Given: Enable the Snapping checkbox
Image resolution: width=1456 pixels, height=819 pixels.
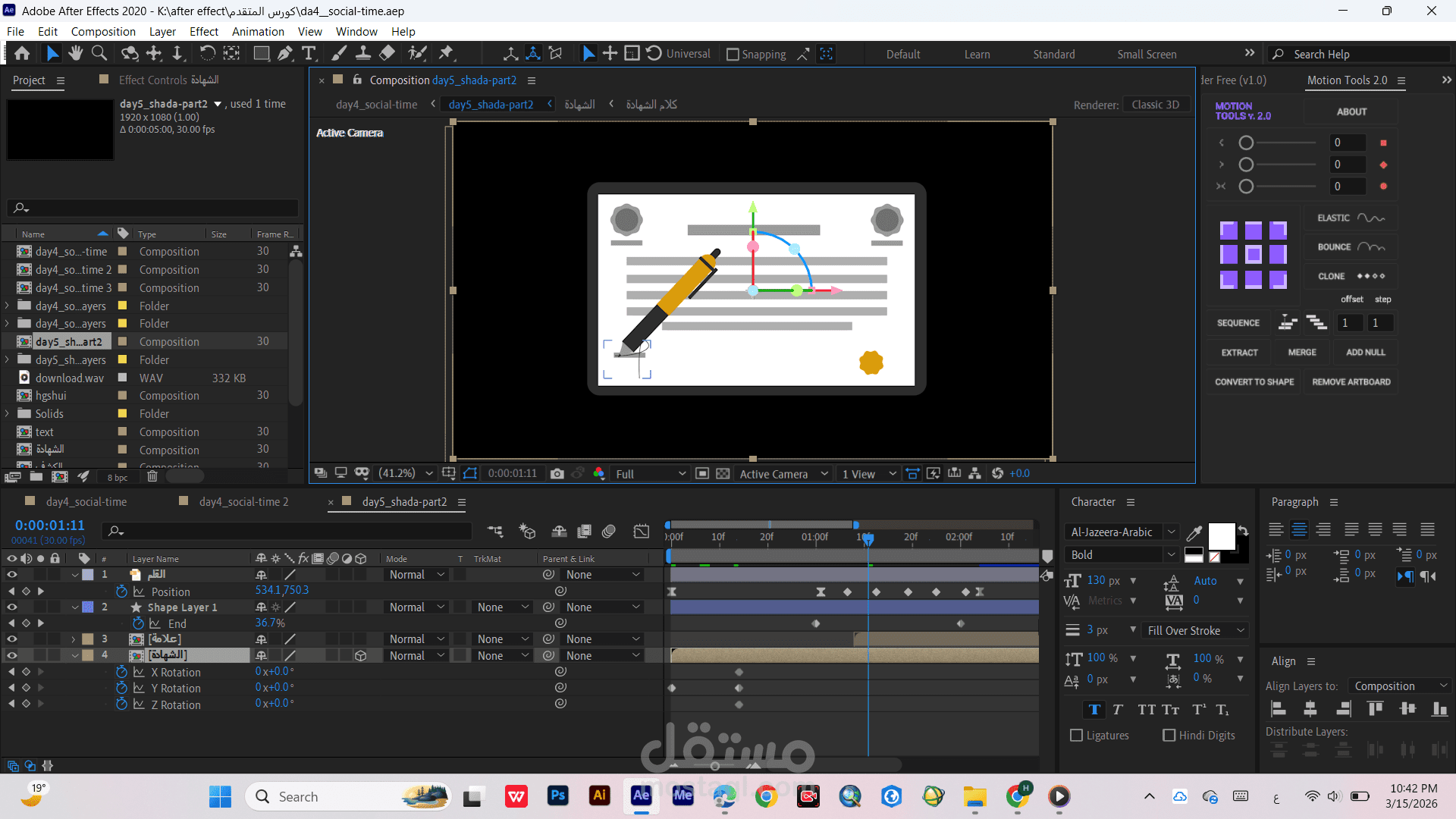Looking at the screenshot, I should (x=733, y=55).
